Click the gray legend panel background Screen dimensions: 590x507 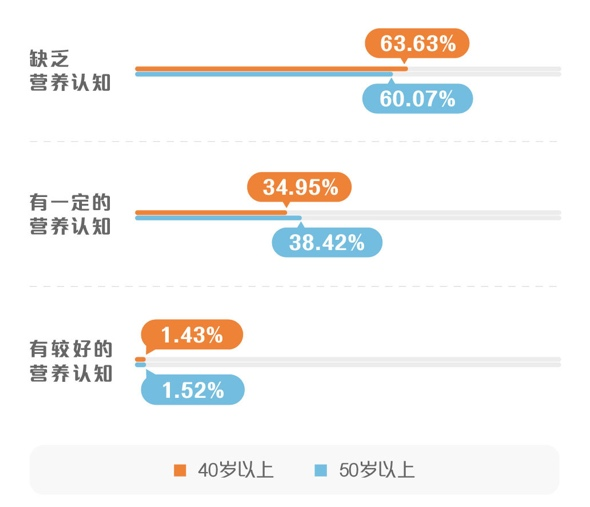tap(294, 470)
